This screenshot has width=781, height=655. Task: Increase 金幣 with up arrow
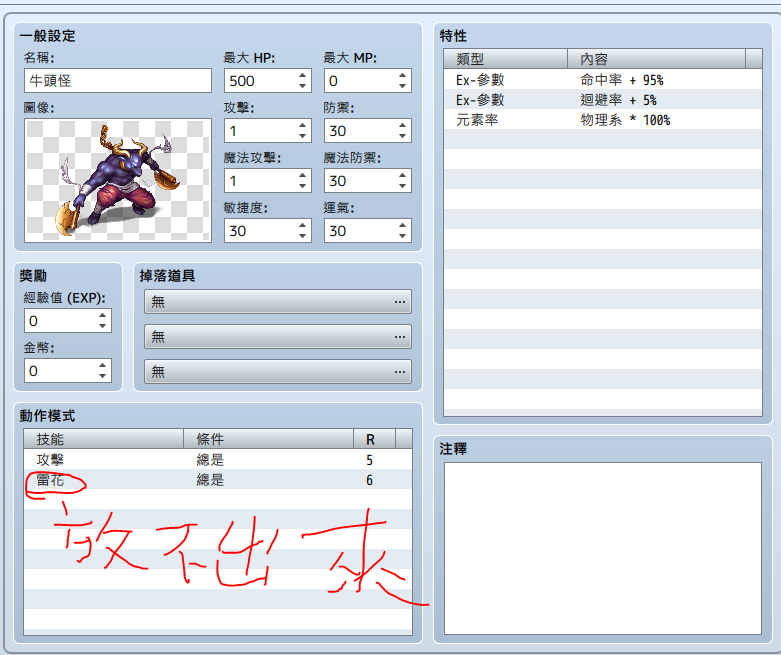coord(102,365)
